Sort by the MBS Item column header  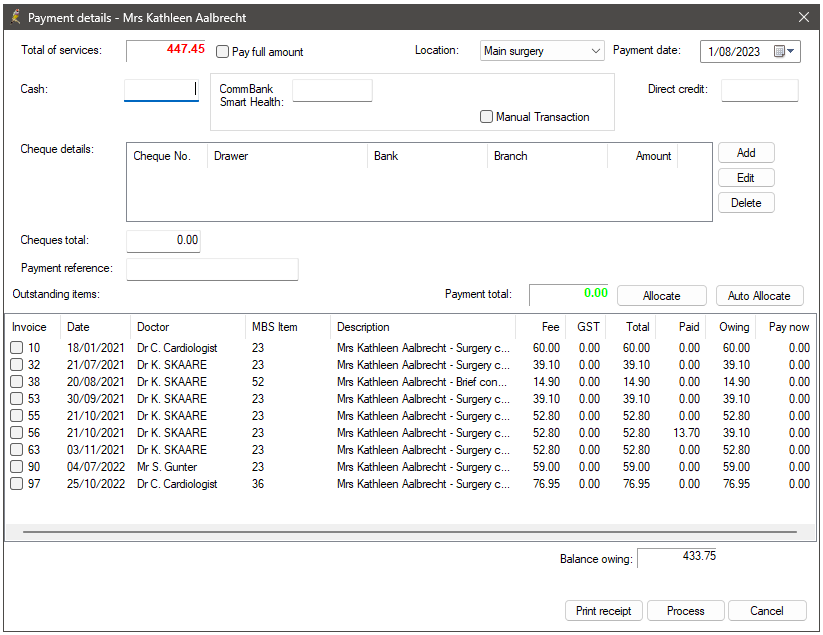(x=288, y=327)
